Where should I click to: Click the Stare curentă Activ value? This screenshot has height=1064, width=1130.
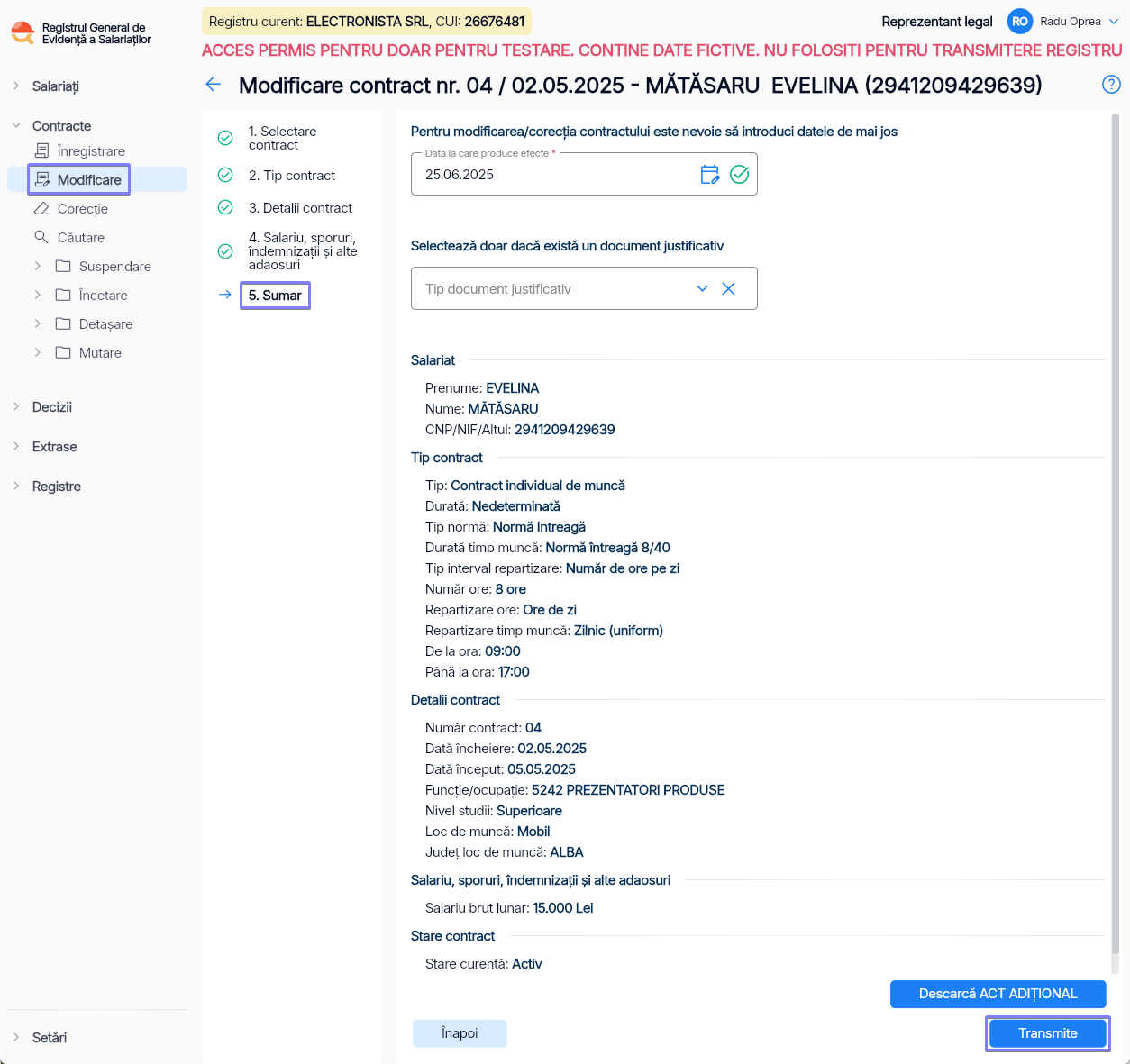pos(527,964)
